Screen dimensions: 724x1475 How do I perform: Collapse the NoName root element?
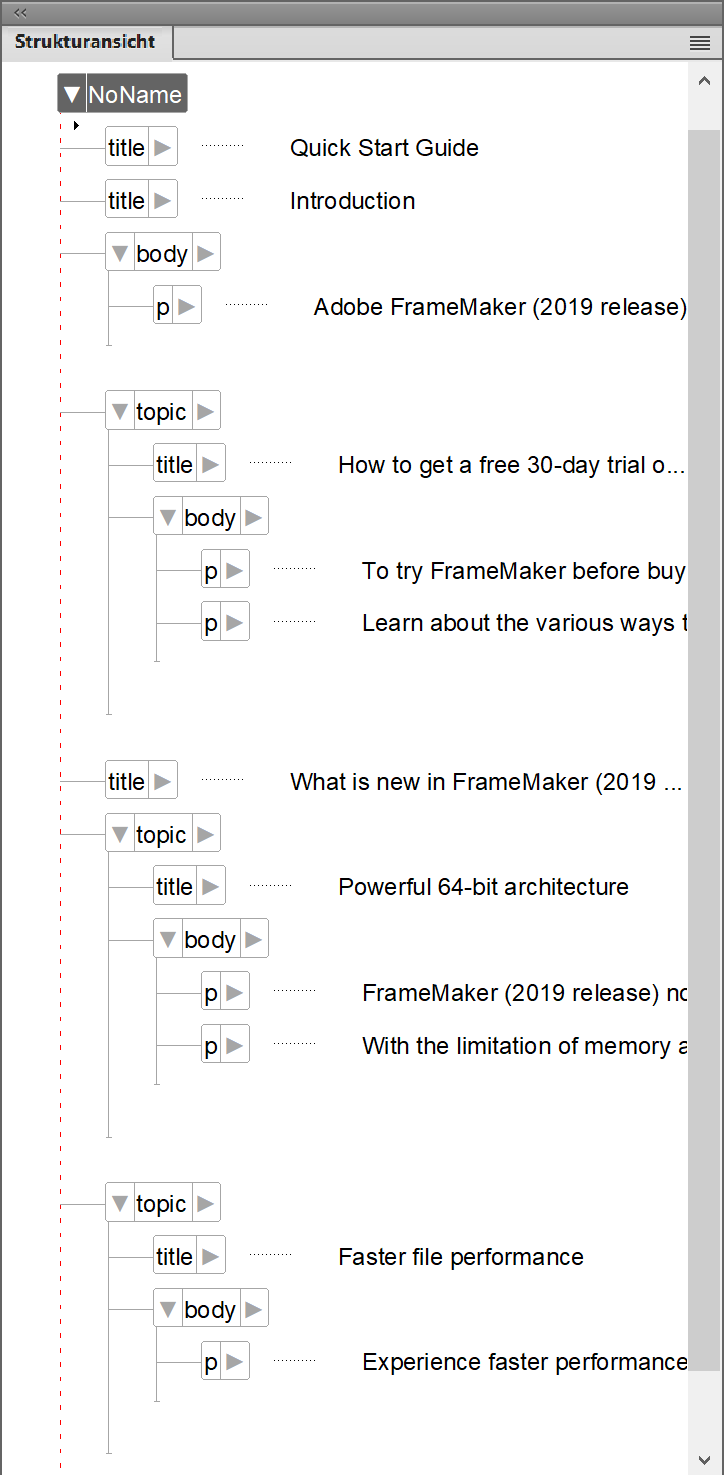coord(70,93)
